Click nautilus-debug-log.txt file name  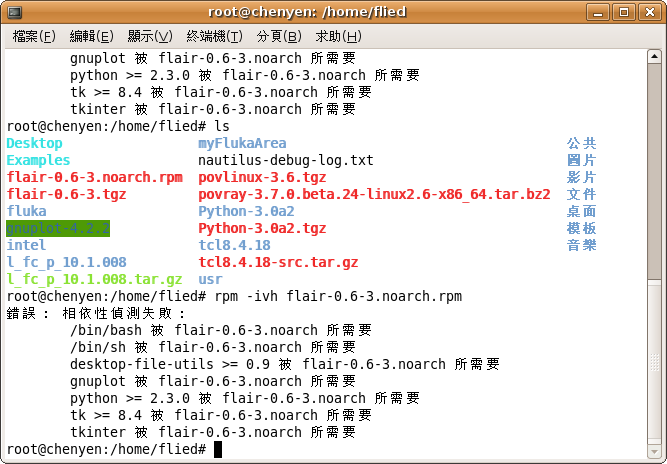[286, 160]
